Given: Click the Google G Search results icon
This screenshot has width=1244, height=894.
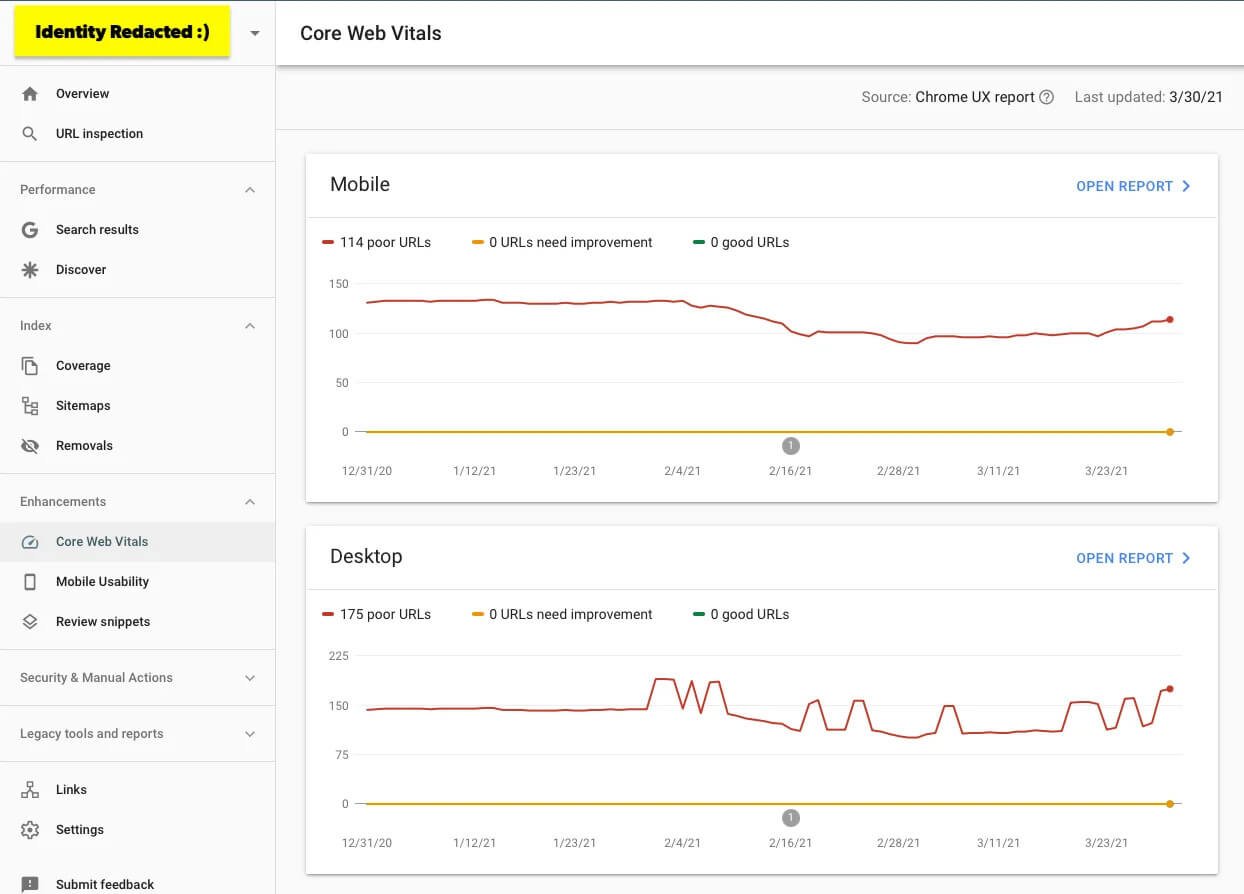Looking at the screenshot, I should pyautogui.click(x=30, y=230).
